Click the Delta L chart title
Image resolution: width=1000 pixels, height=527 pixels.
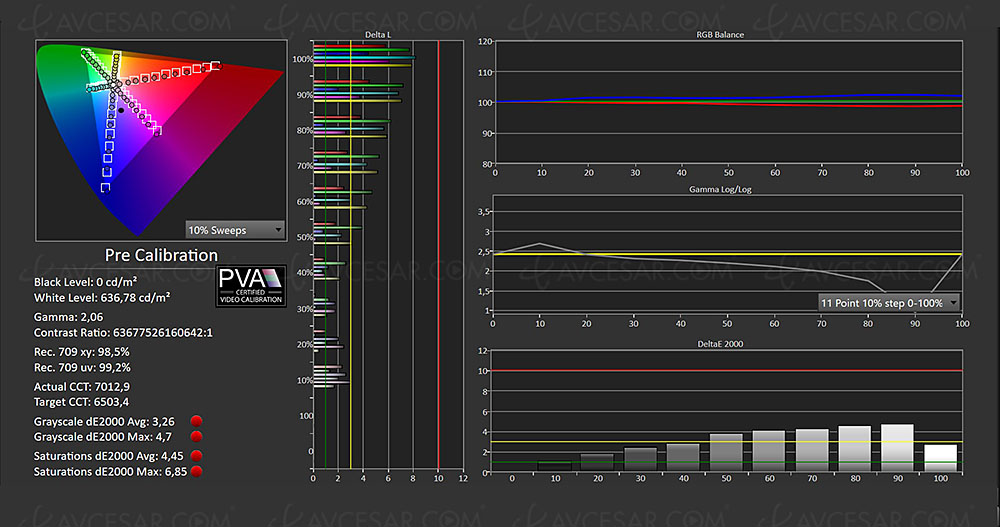pyautogui.click(x=379, y=34)
